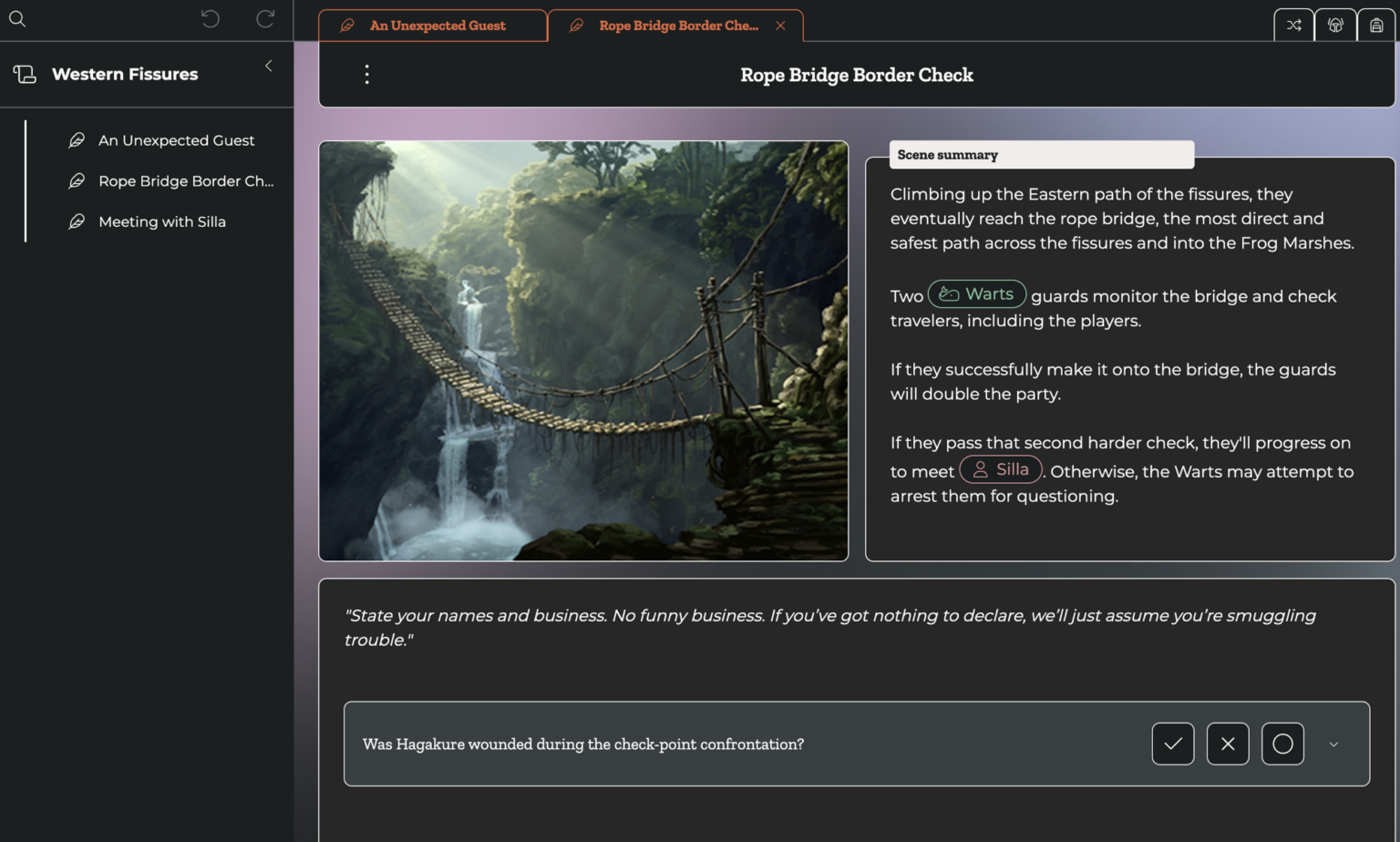Select Meeting with Silla in the sidebar

161,221
